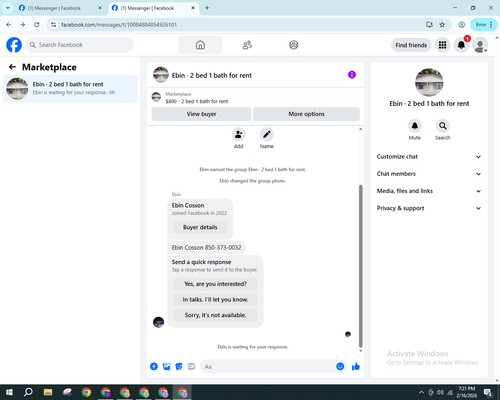Choose a GIF
Screen dimensions: 500x400
pyautogui.click(x=191, y=366)
